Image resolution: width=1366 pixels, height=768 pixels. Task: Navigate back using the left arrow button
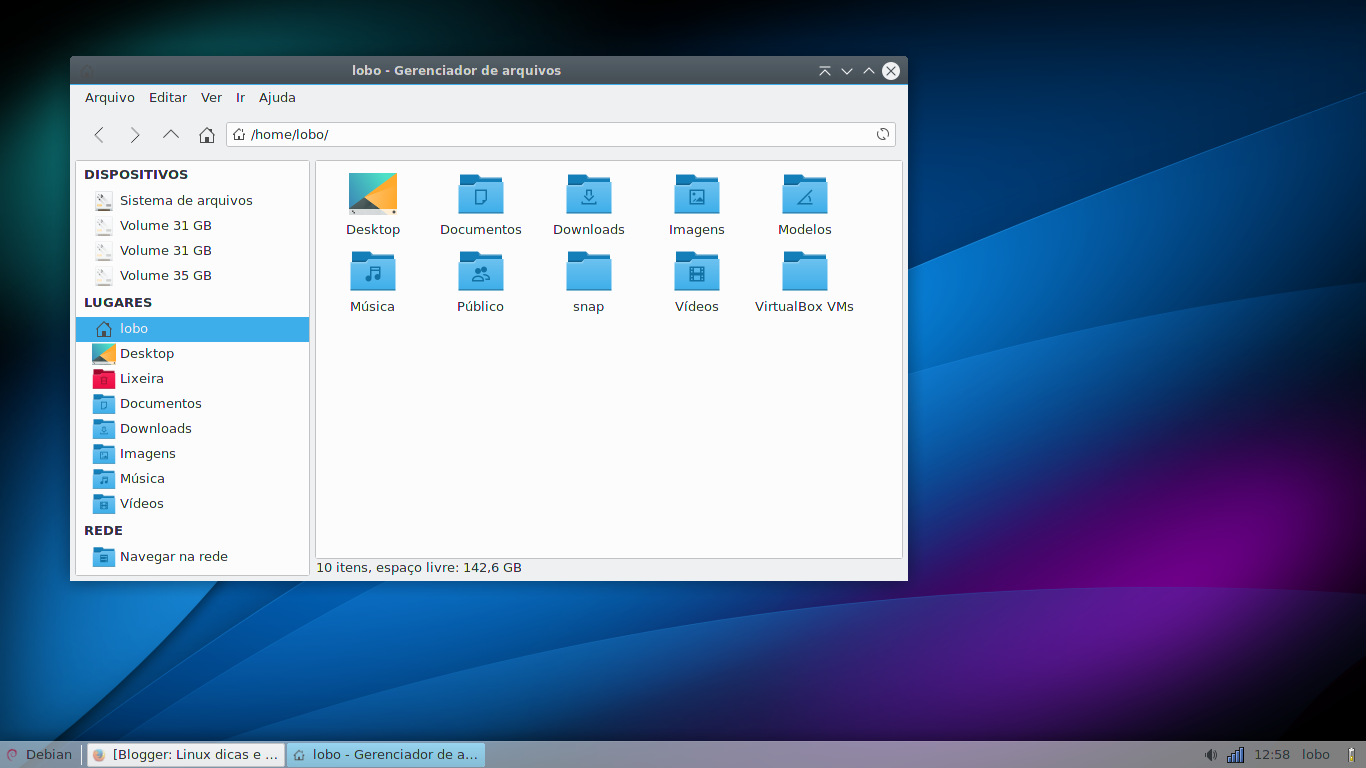tap(99, 134)
